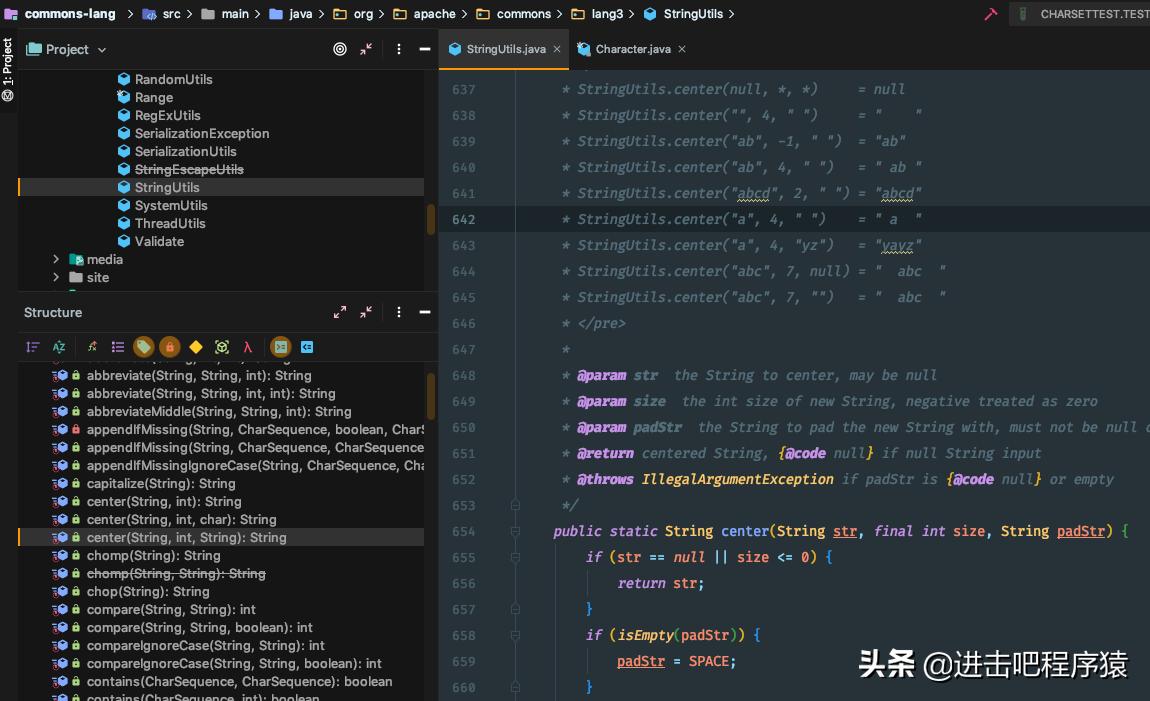Screen dimensions: 1150x701
Task: Switch to the Character.java tab
Action: 632,49
